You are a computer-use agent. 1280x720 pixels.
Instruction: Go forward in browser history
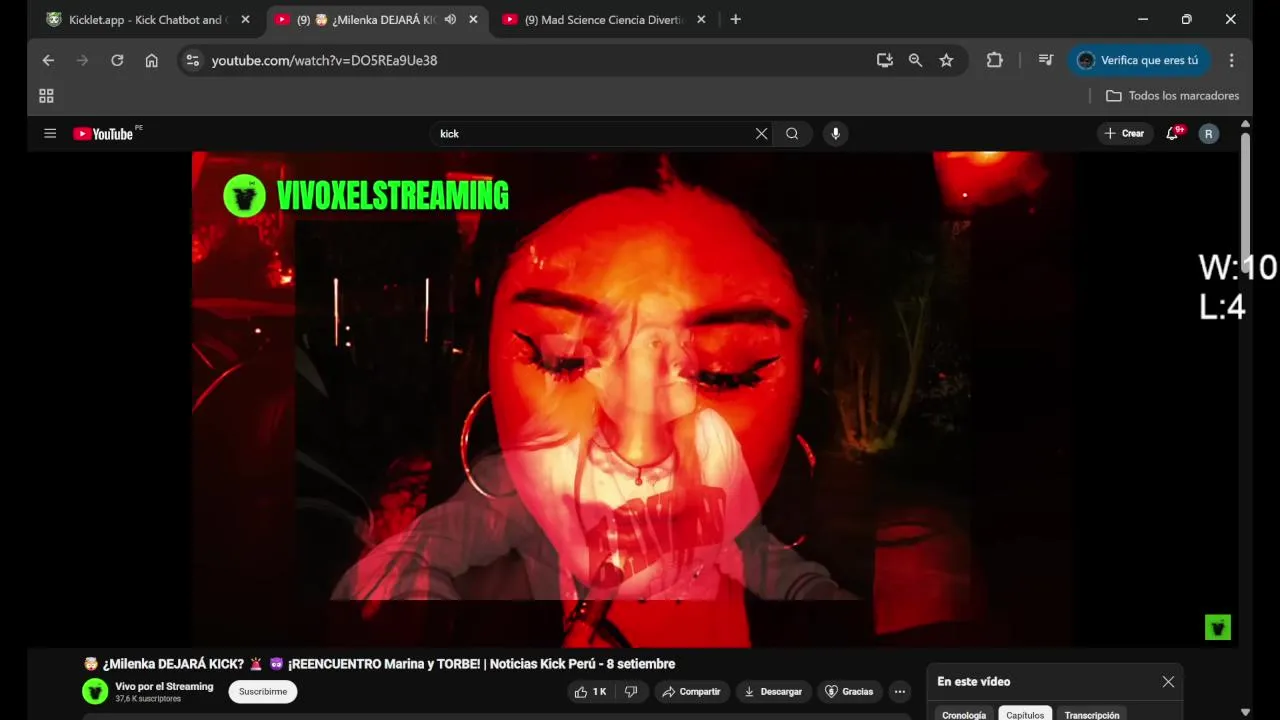(82, 60)
